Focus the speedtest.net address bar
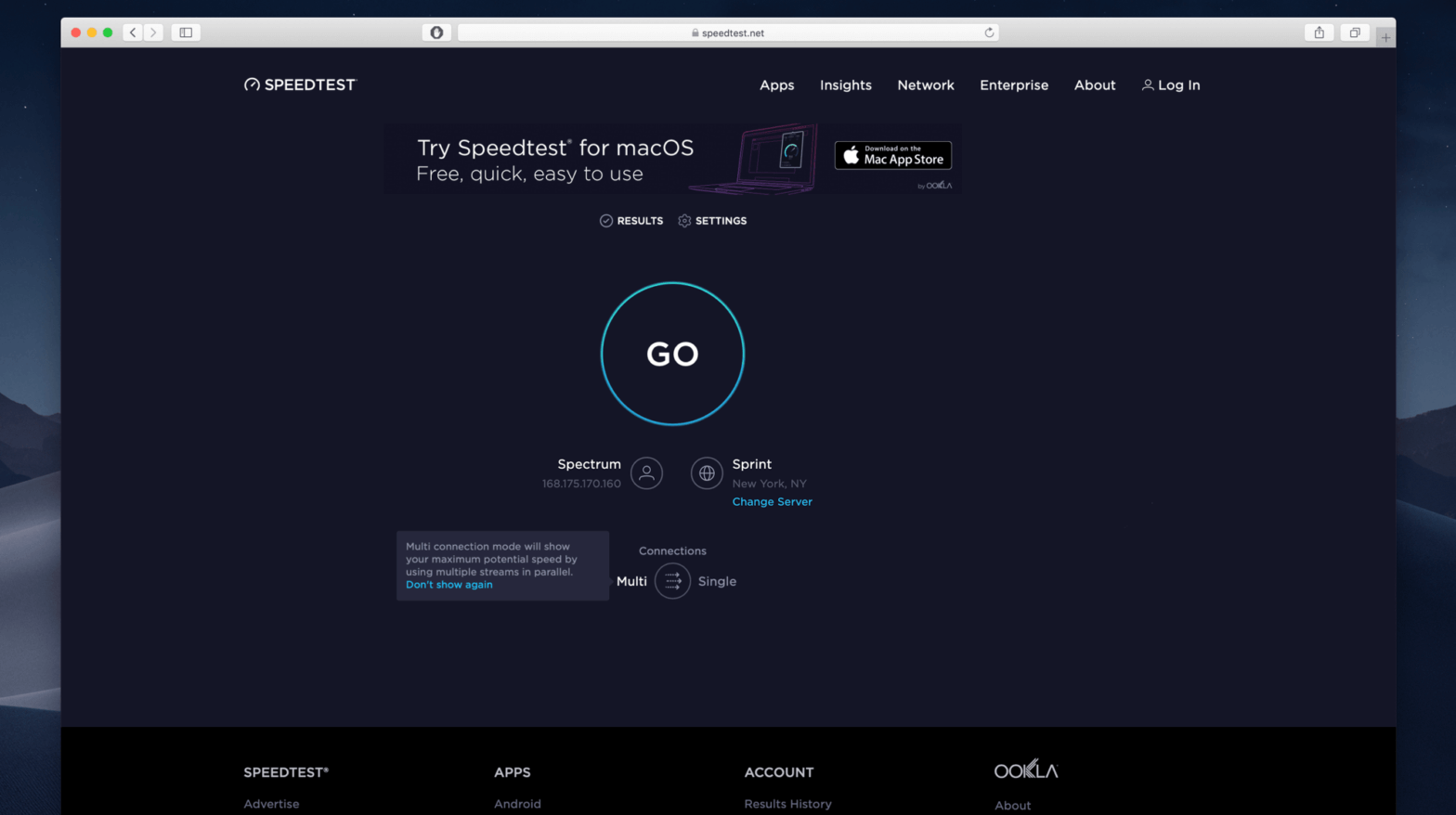Viewport: 1456px width, 815px height. [x=727, y=32]
